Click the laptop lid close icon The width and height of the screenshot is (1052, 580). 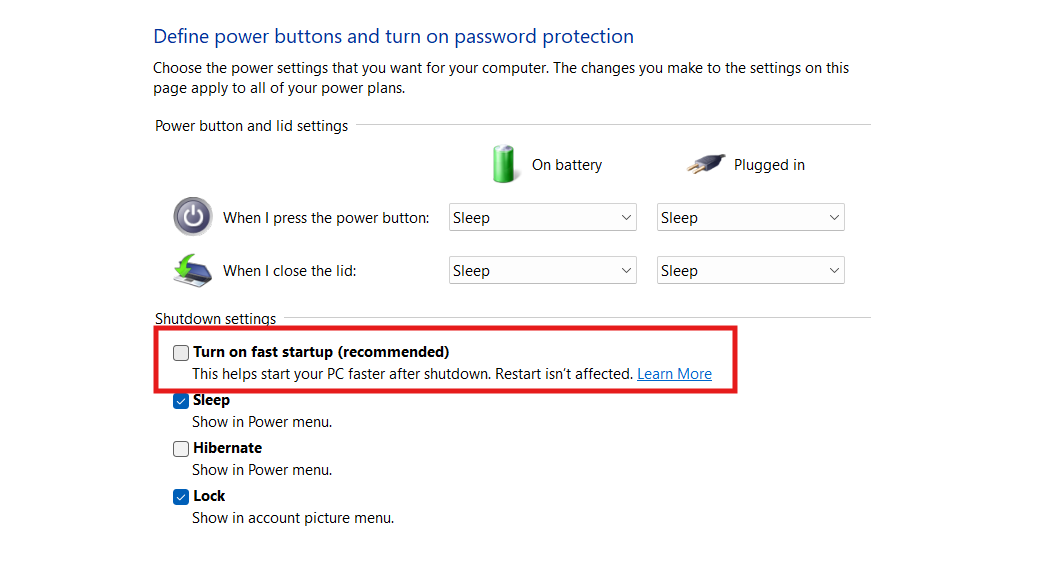point(192,270)
